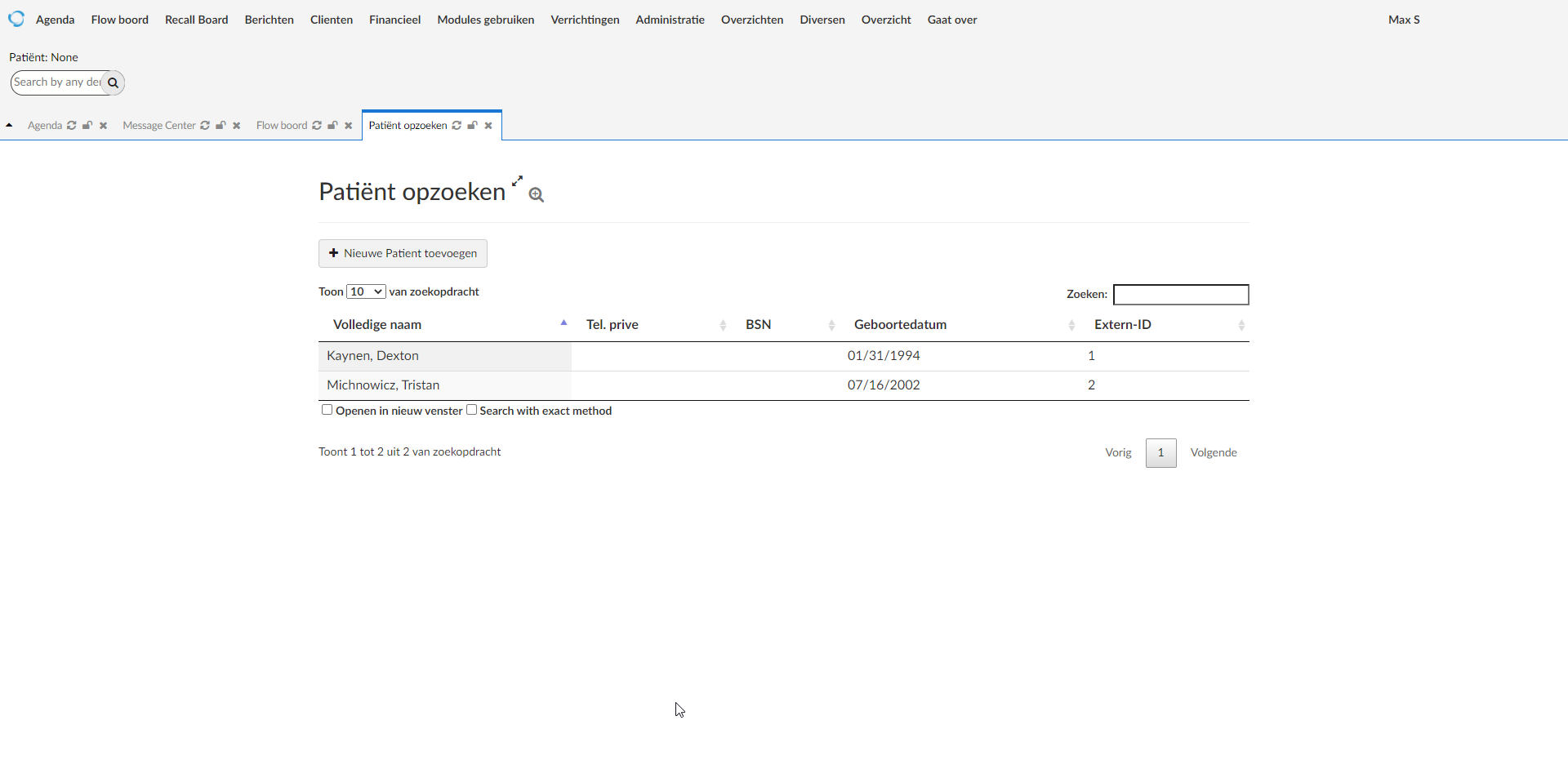Click the Zoeken filter input field

[1181, 294]
